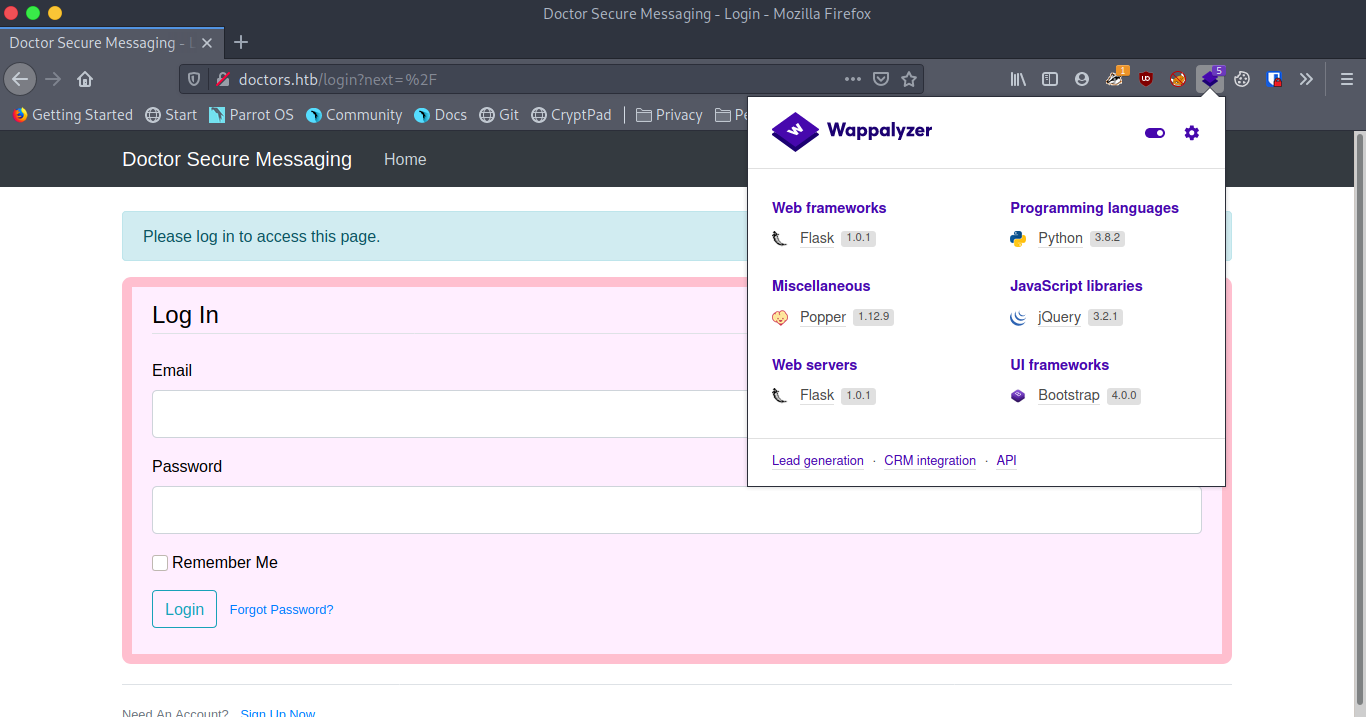Open a new browser tab

(x=241, y=42)
